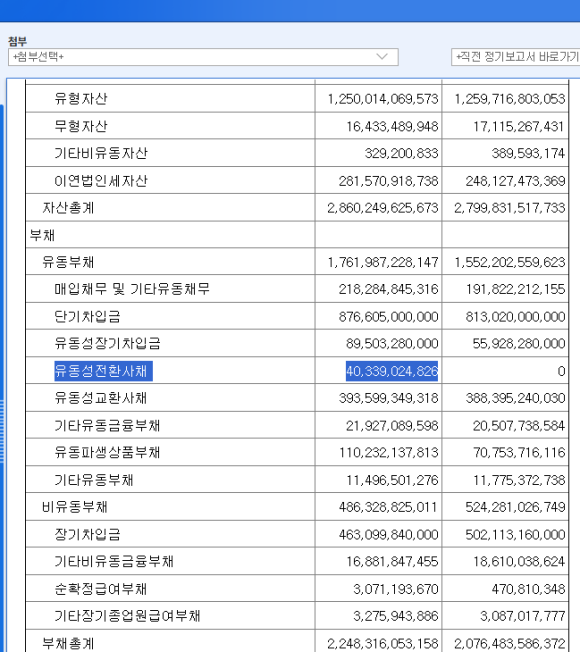This screenshot has width=580, height=652.
Task: Click the 유형자산 value 1,250,014,069,573
Action: click(x=383, y=99)
